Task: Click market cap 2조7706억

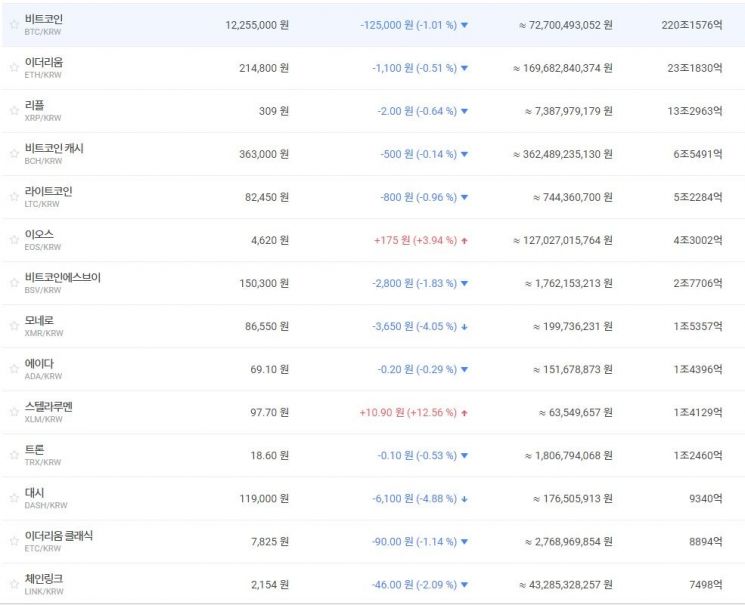Action: (697, 284)
